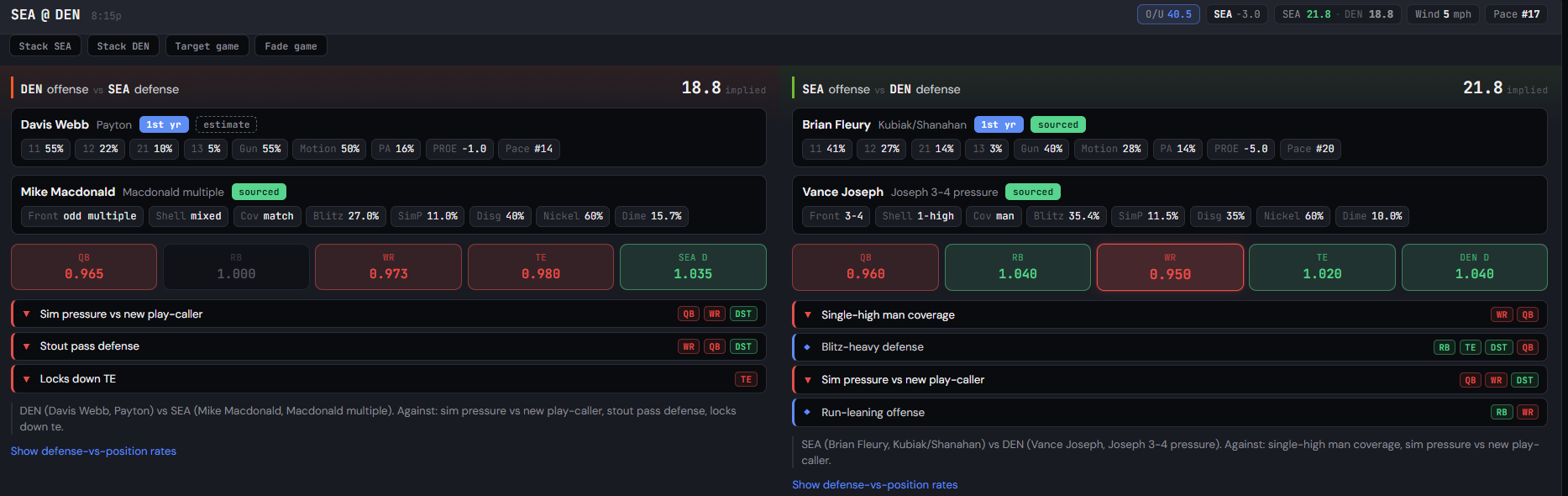The width and height of the screenshot is (1568, 496).
Task: Click the Cov match chip
Action: 267,216
